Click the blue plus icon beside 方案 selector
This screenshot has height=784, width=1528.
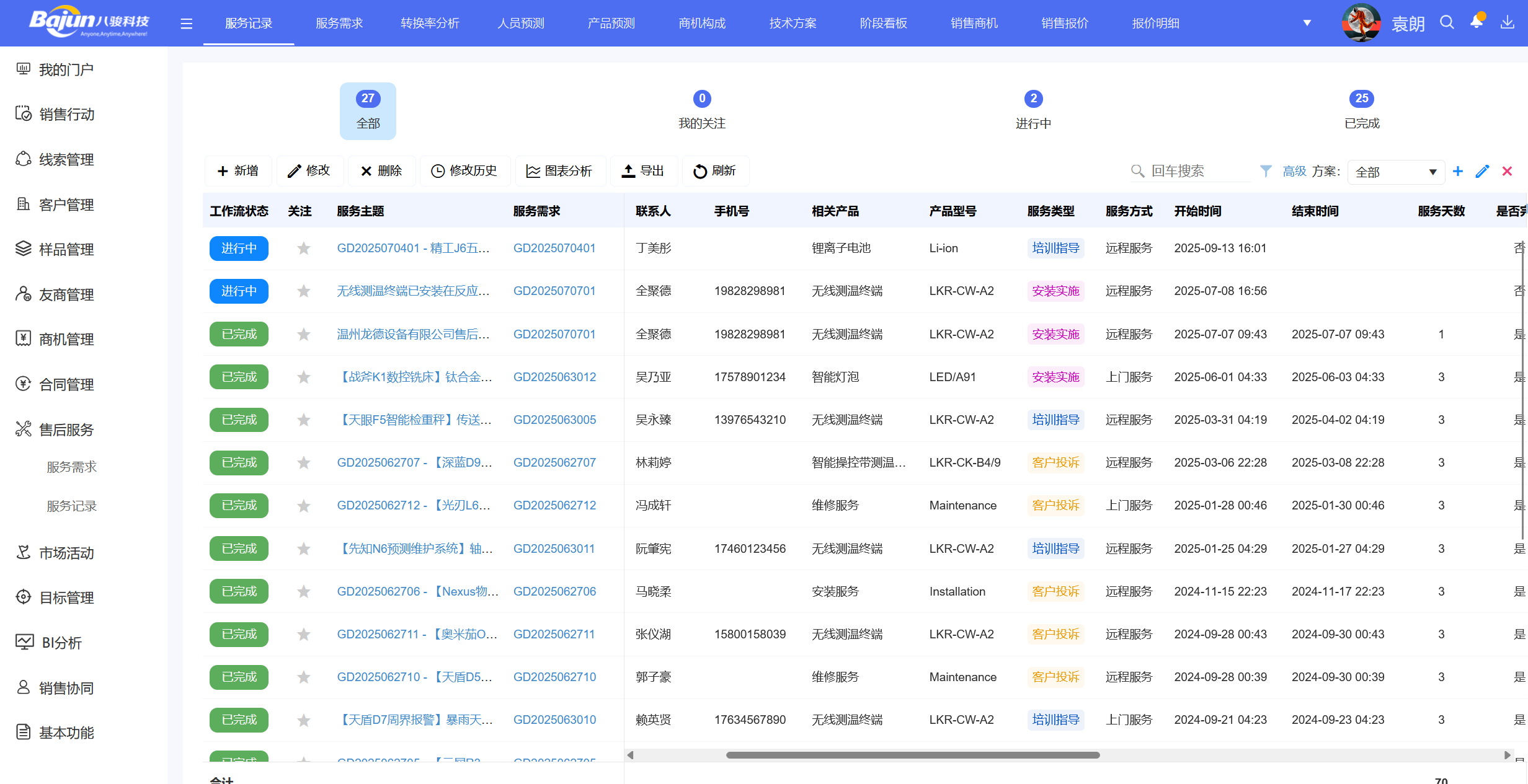click(x=1458, y=171)
